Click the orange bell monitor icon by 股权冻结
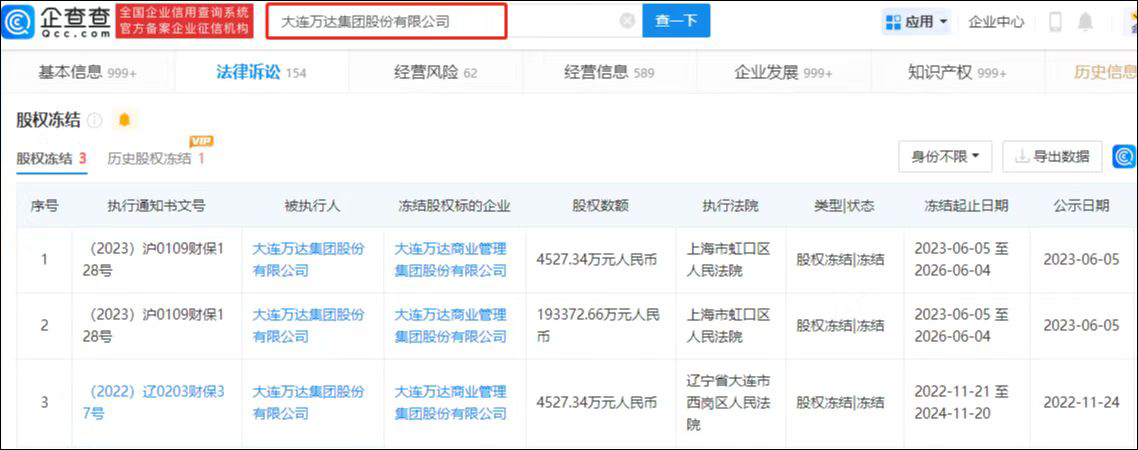Image resolution: width=1138 pixels, height=450 pixels. pos(125,120)
